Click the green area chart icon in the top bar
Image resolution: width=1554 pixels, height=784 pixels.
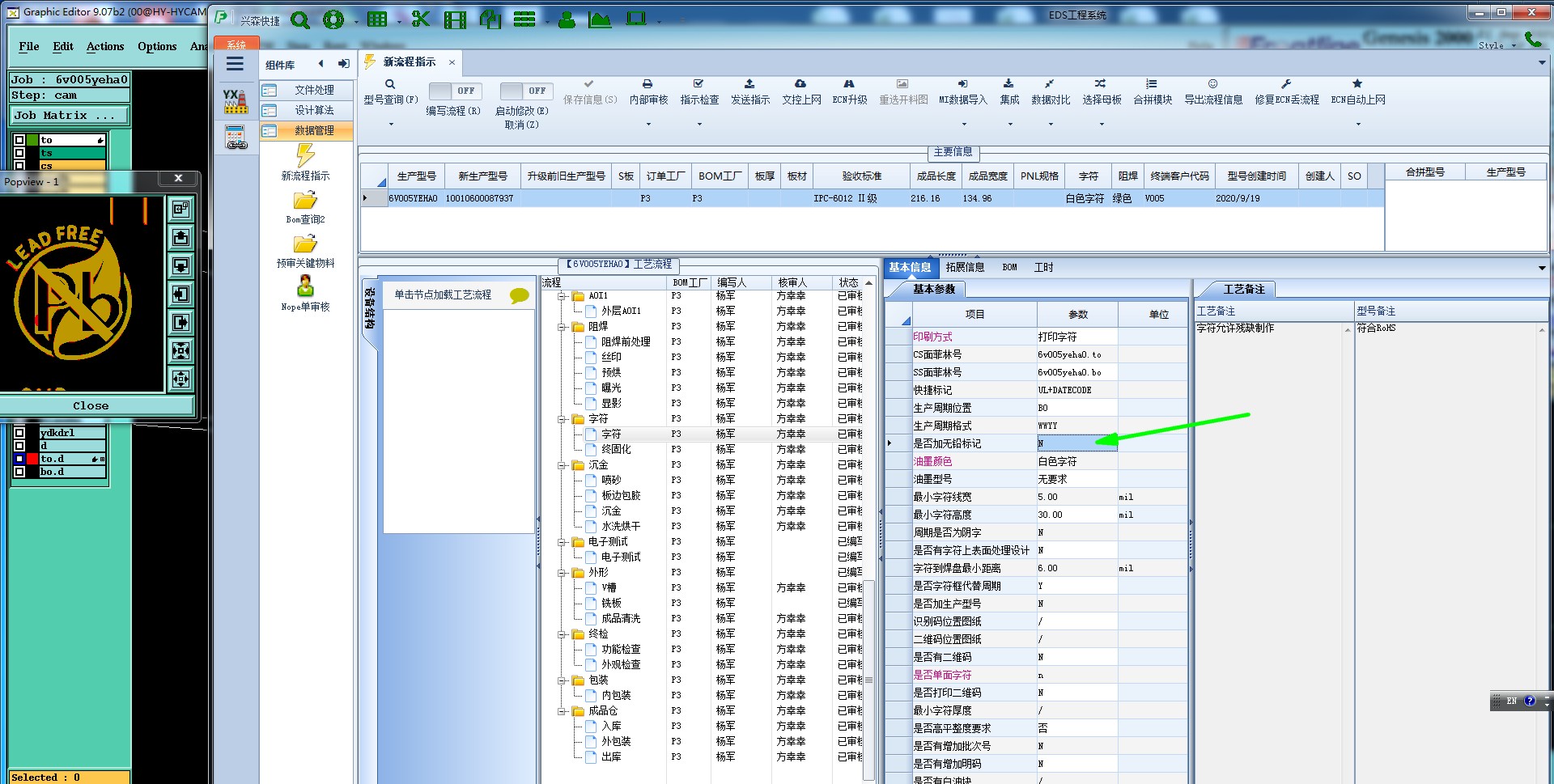coord(600,19)
